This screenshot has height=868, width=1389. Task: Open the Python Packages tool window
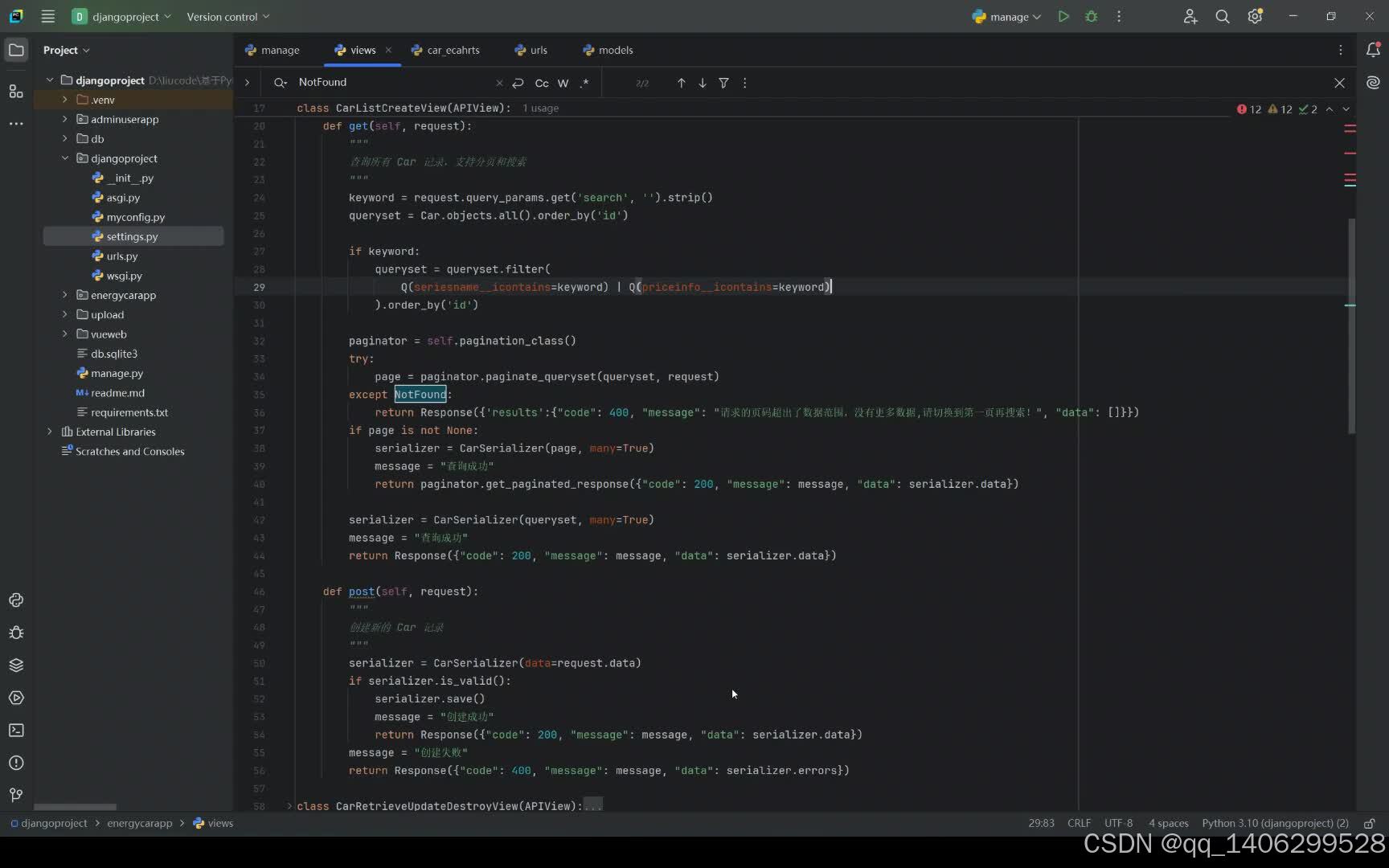tap(16, 665)
